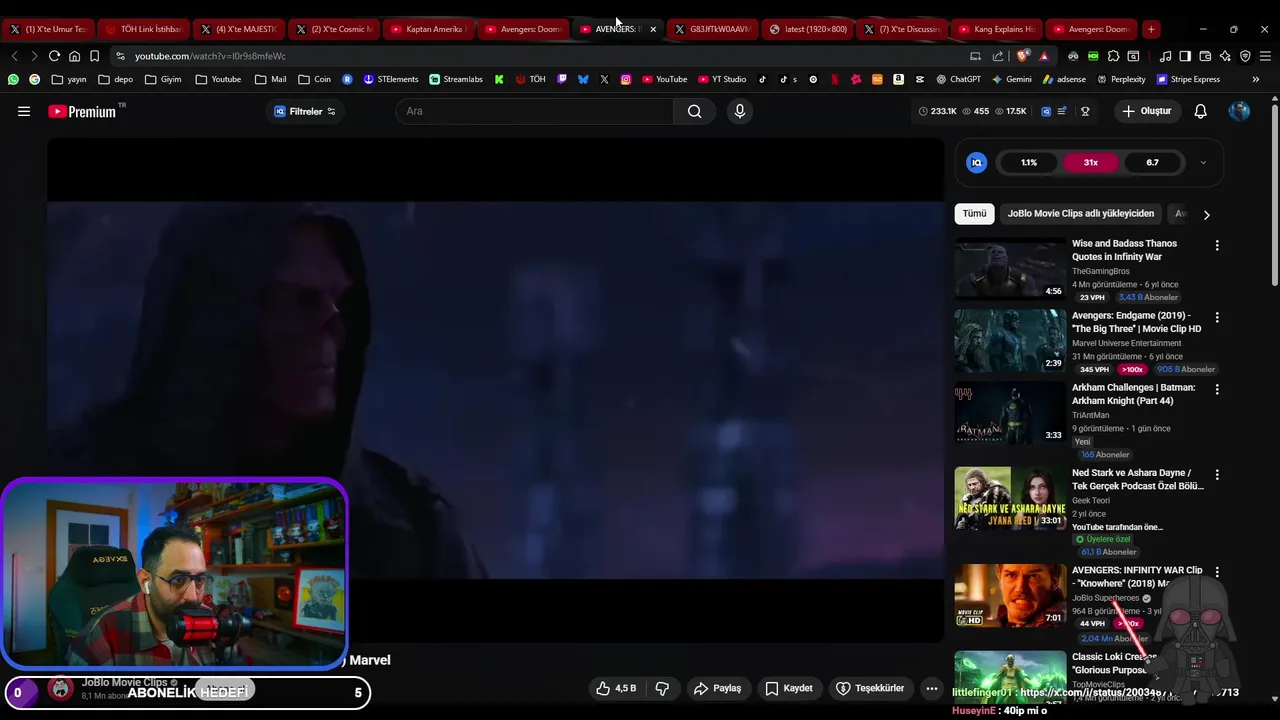Open more actions ellipsis under video

931,688
